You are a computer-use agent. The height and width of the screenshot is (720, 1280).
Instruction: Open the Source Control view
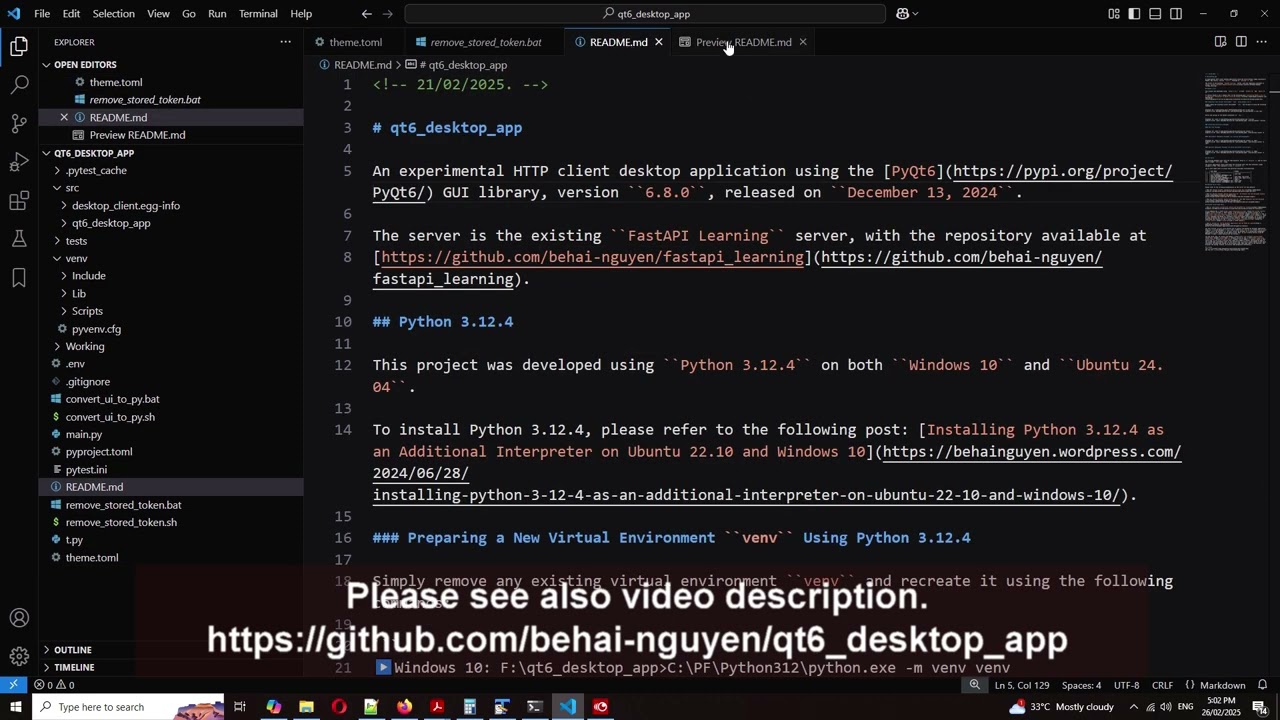[x=19, y=124]
